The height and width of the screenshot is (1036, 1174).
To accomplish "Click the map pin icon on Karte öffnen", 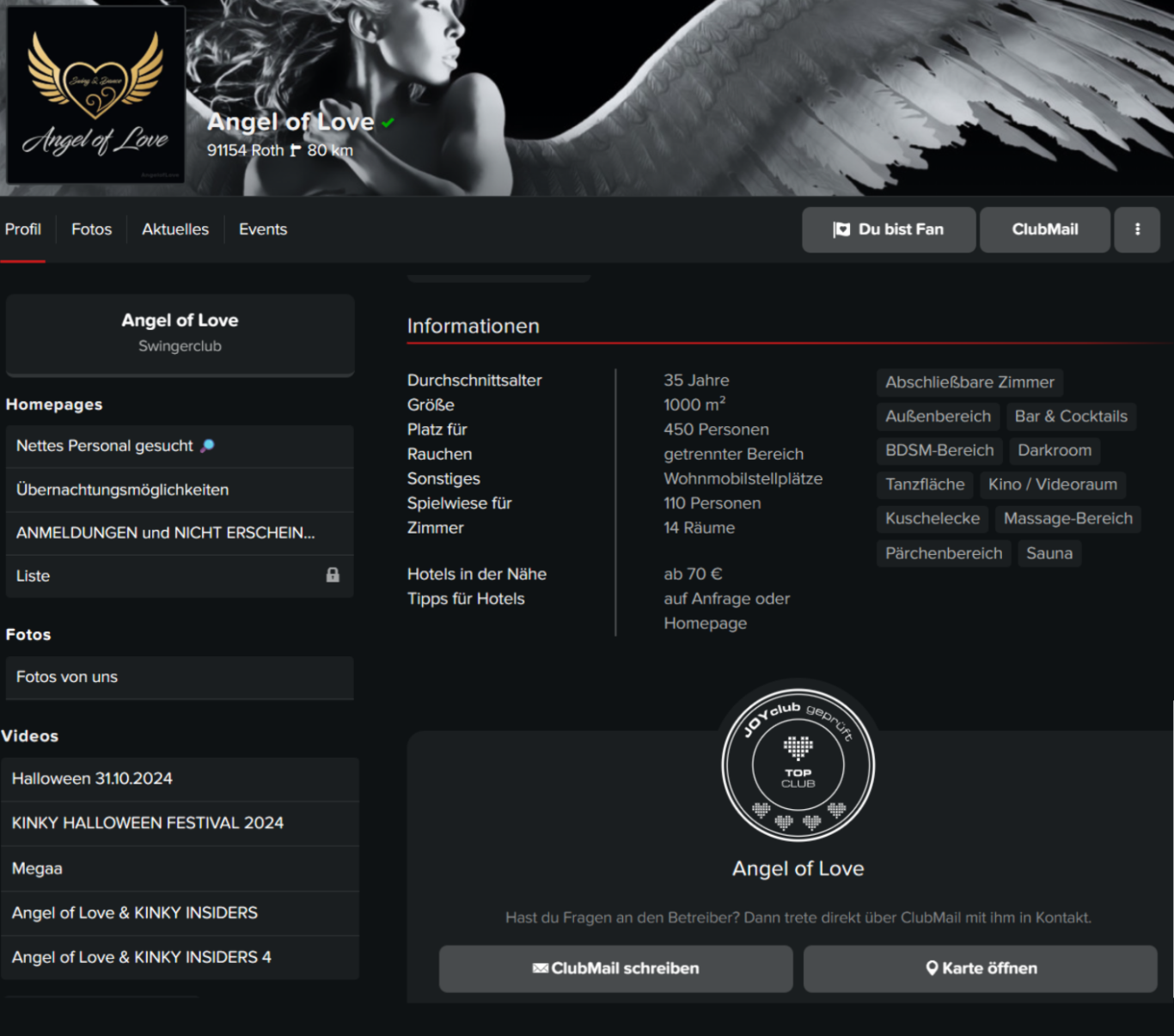I will point(932,968).
